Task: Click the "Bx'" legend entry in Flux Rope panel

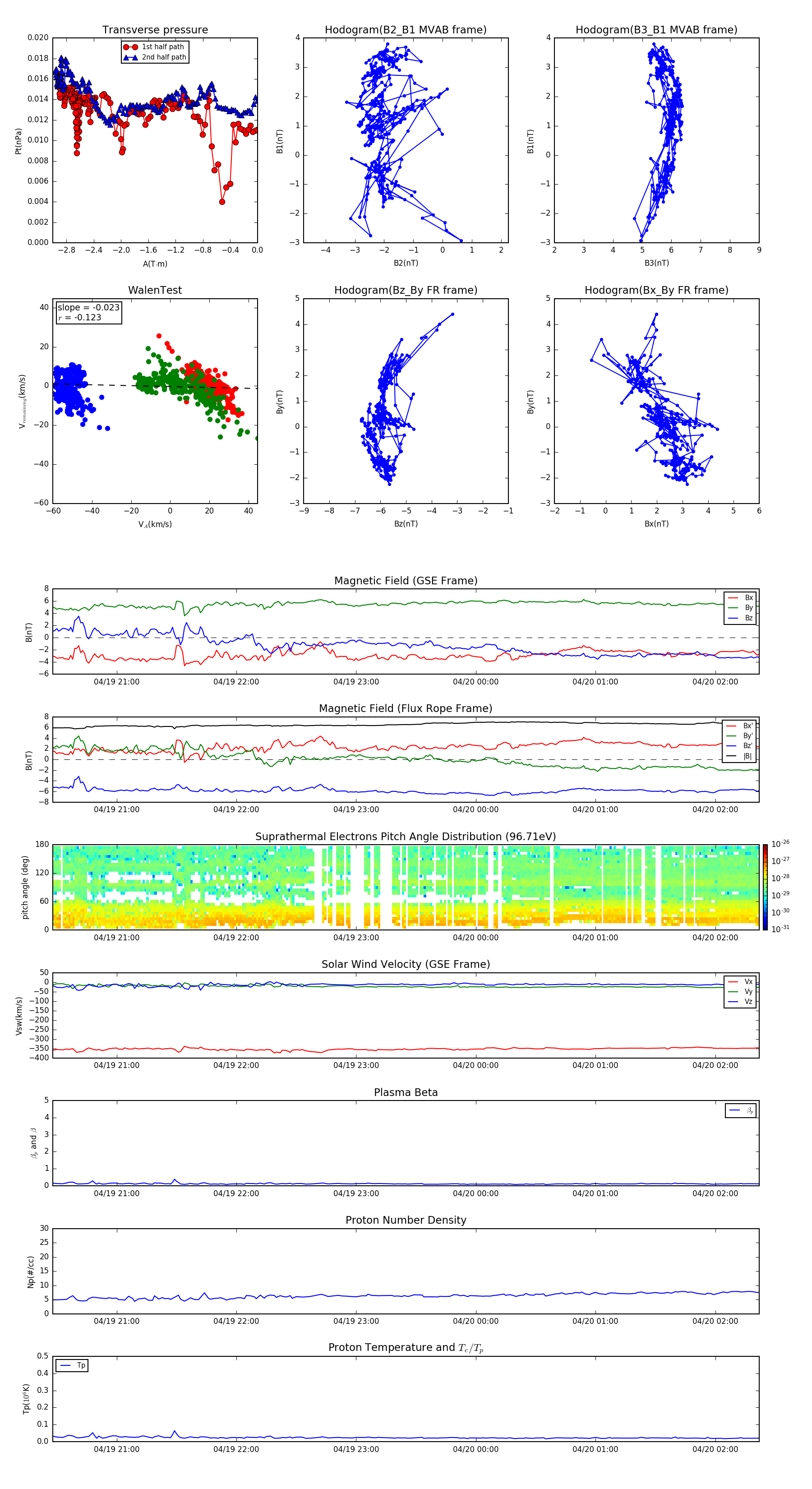Action: click(x=740, y=726)
